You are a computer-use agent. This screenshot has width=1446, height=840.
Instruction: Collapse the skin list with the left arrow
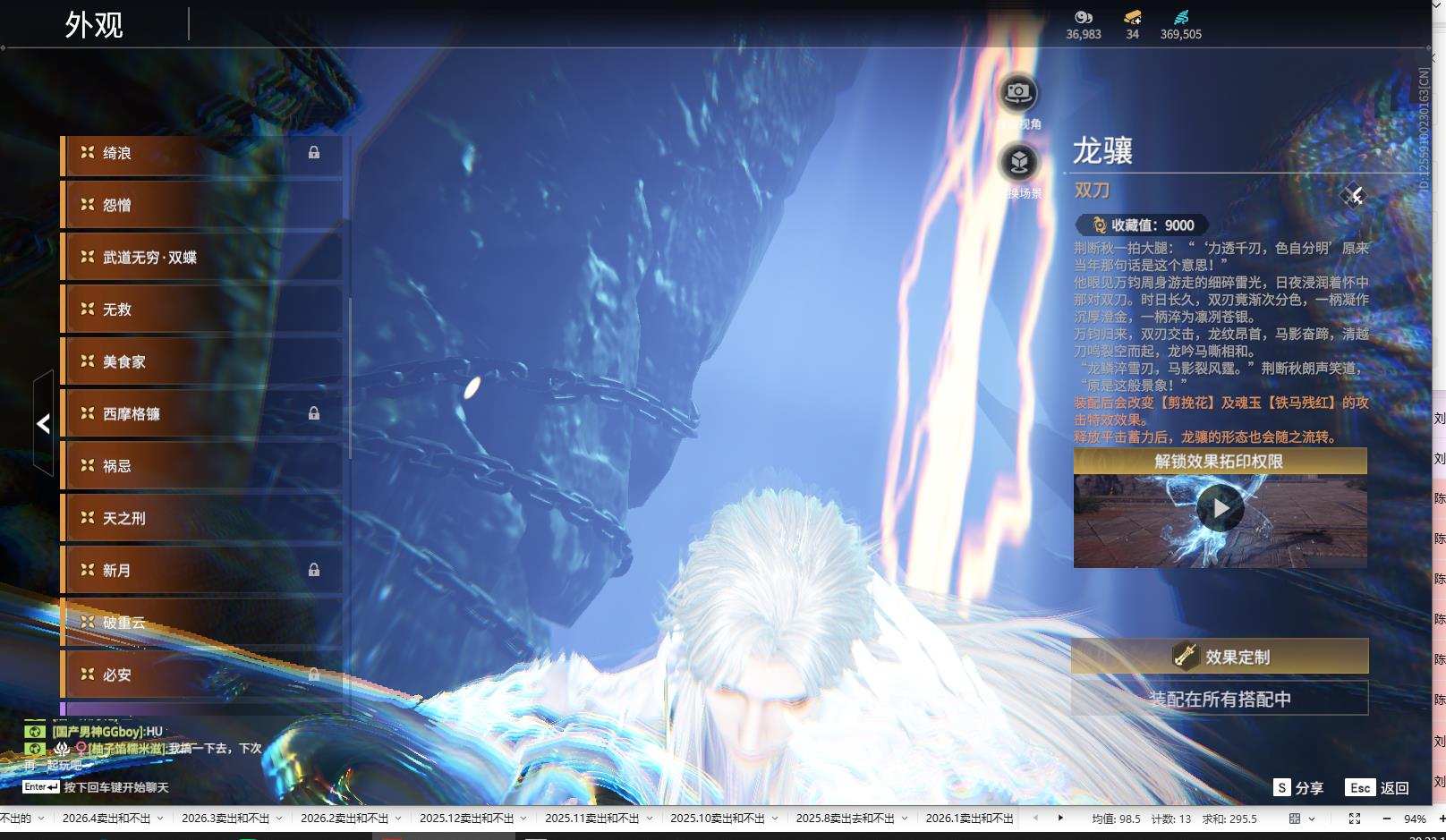pos(43,423)
